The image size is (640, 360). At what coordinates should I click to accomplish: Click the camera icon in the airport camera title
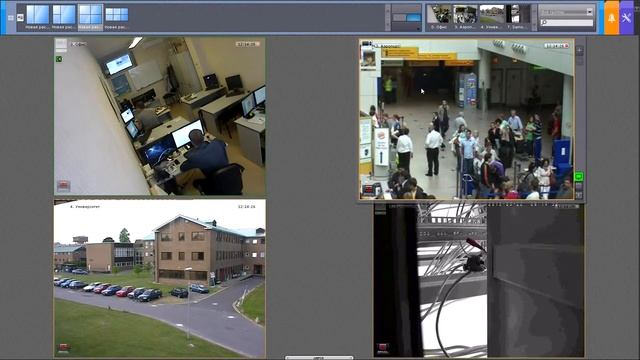click(367, 43)
